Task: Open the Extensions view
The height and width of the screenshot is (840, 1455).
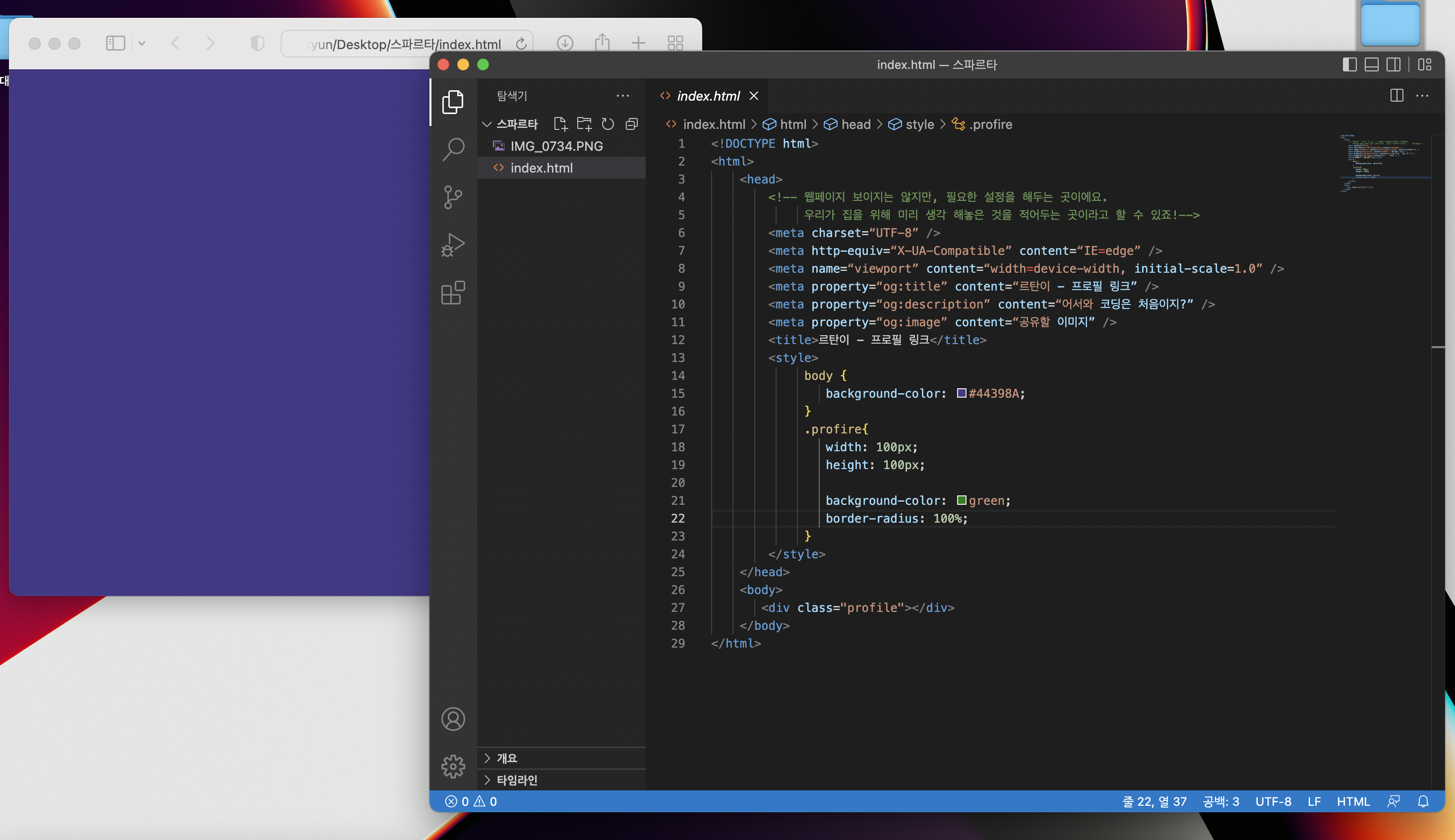Action: point(453,293)
